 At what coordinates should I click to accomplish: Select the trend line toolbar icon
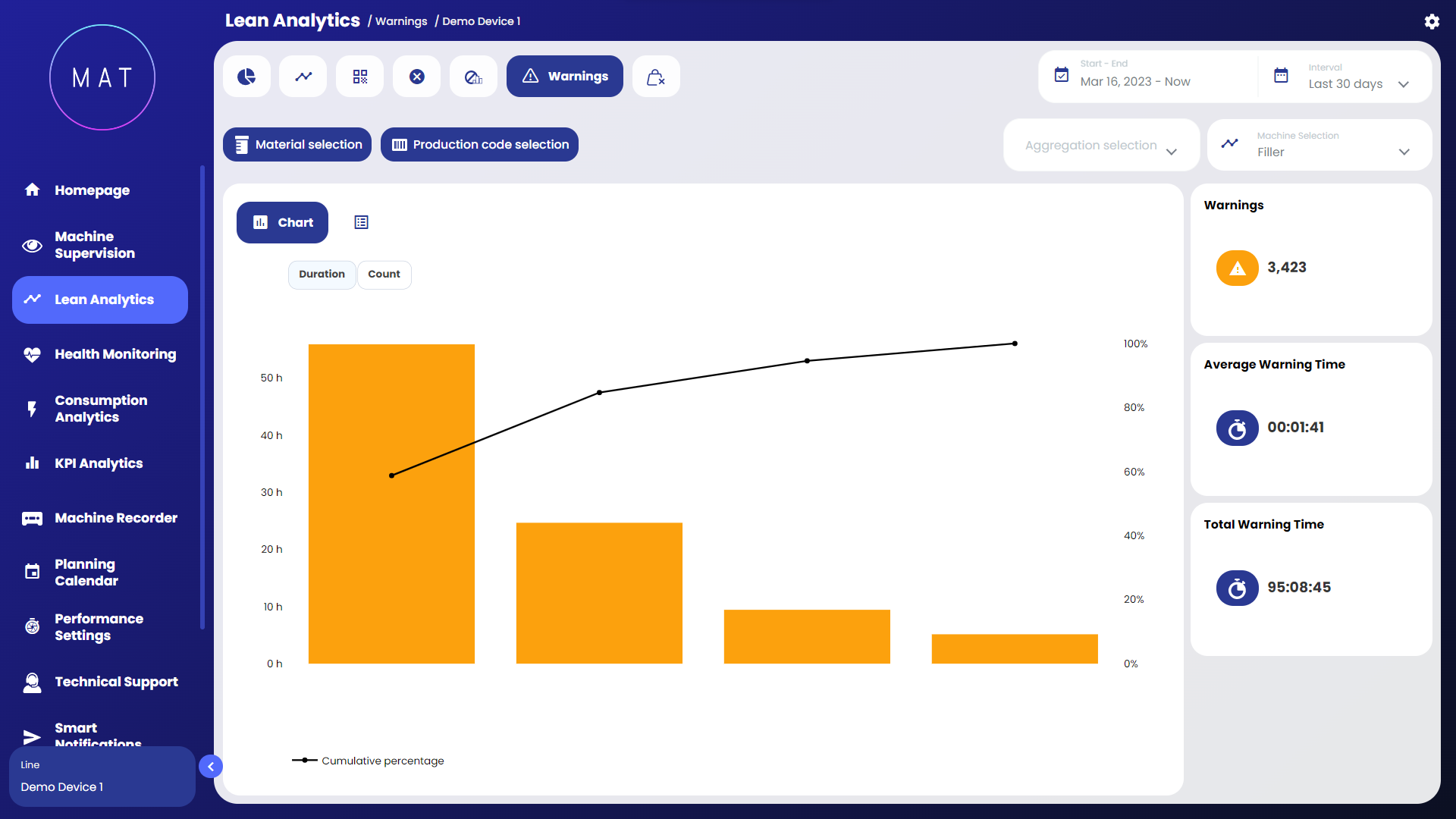[x=303, y=77]
